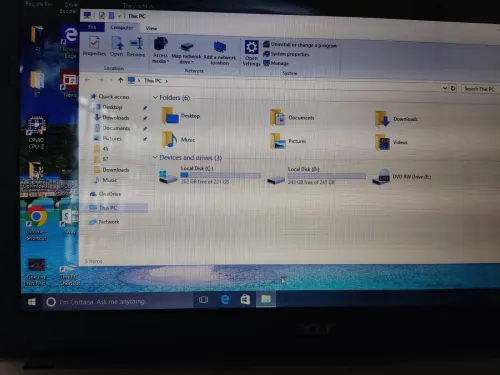The image size is (500, 375).
Task: Select Music in the navigation pane
Action: tap(106, 180)
